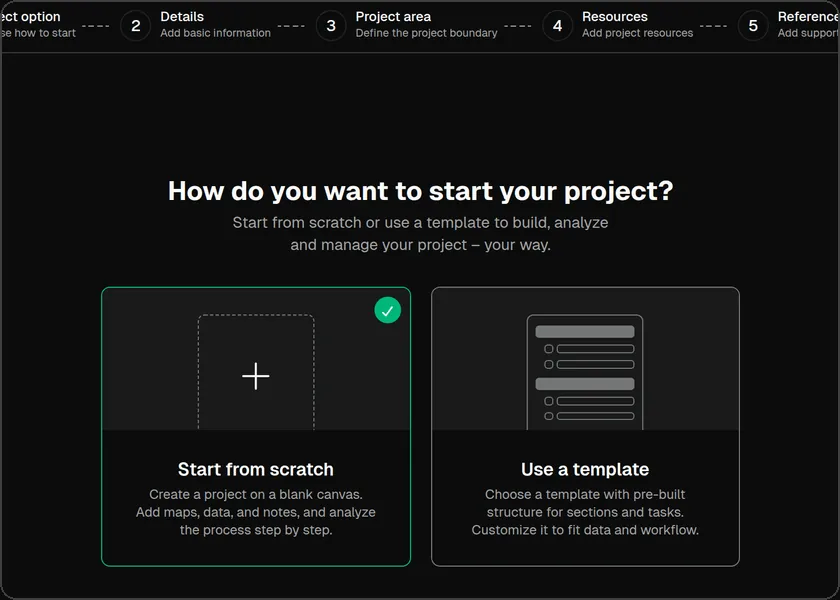
Task: Click the 'Start from scratch' title text
Action: click(x=256, y=469)
